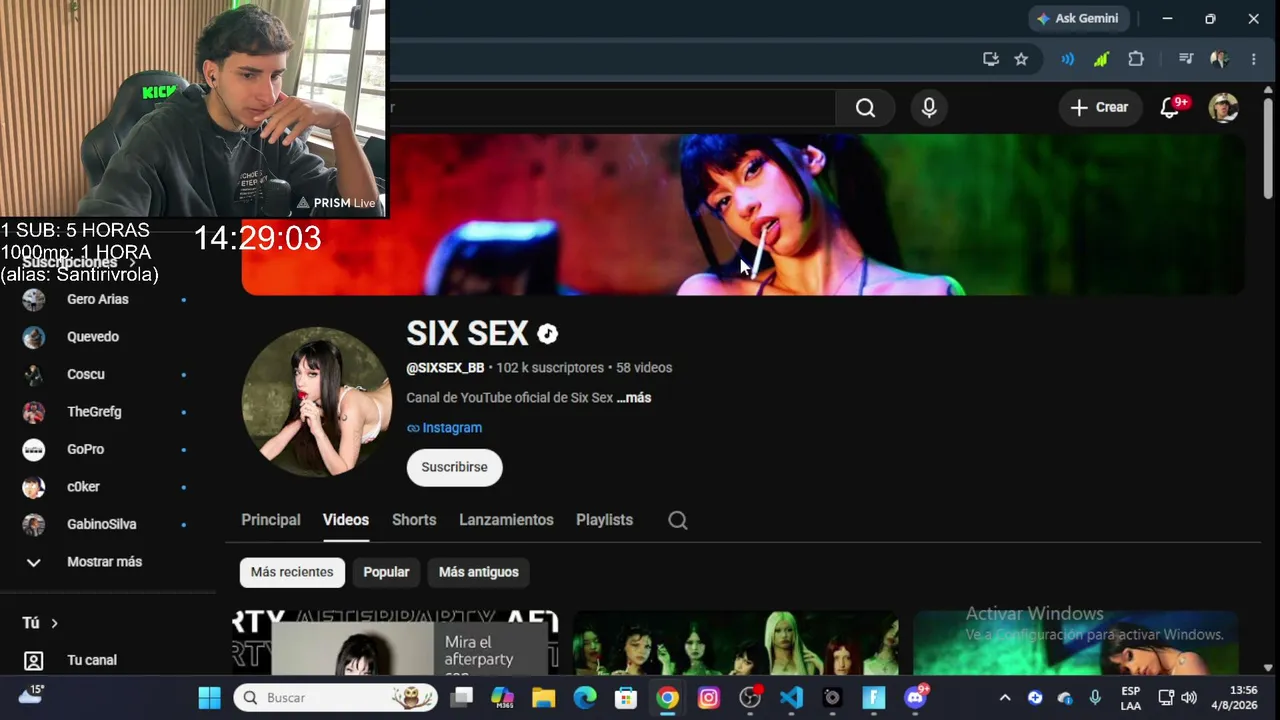This screenshot has width=1280, height=720.
Task: Open Microsoft Edge from taskbar
Action: [585, 697]
